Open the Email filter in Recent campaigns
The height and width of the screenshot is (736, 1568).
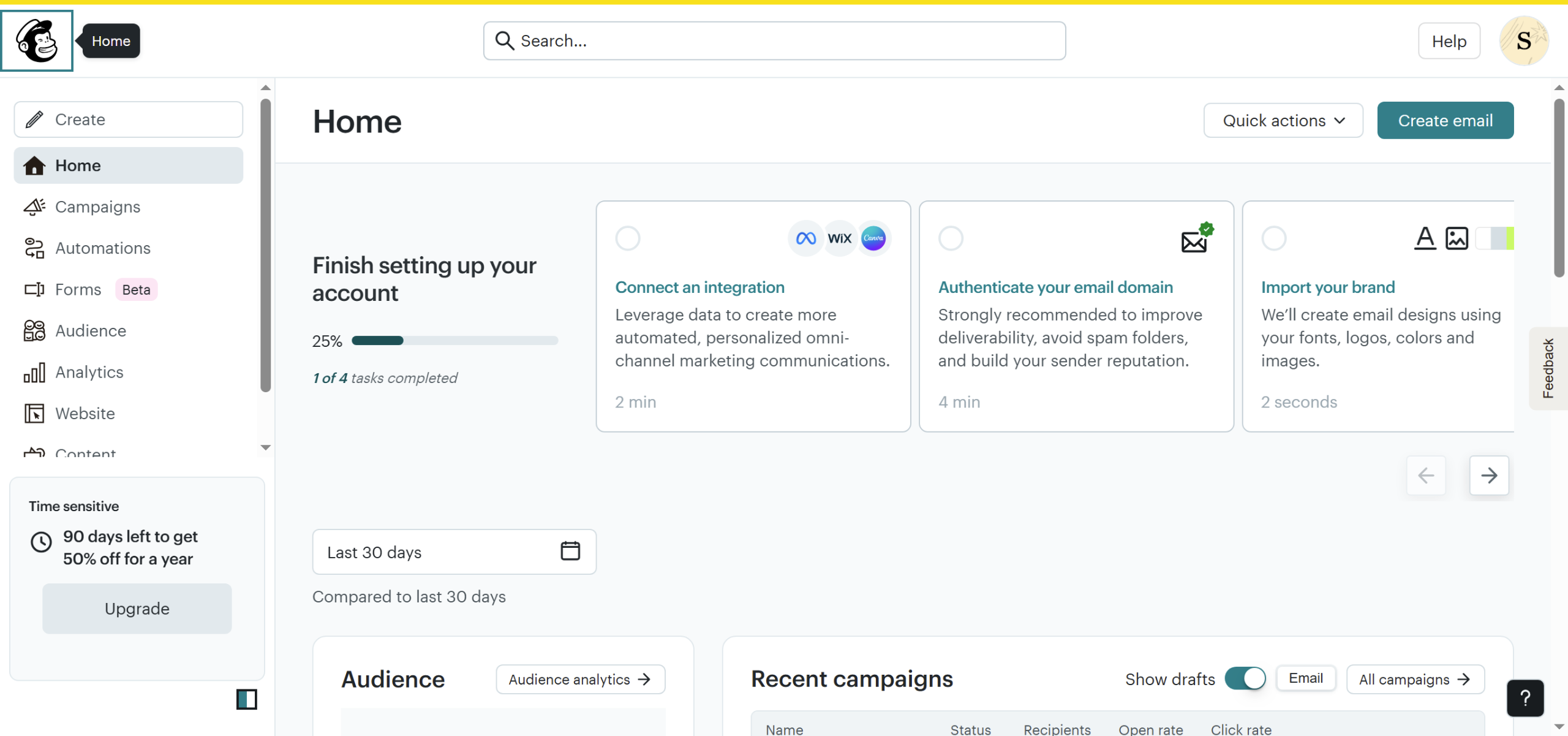click(1305, 678)
